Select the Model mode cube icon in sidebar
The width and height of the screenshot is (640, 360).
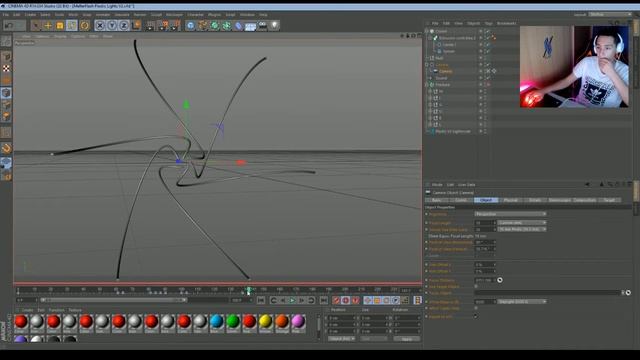click(x=6, y=57)
